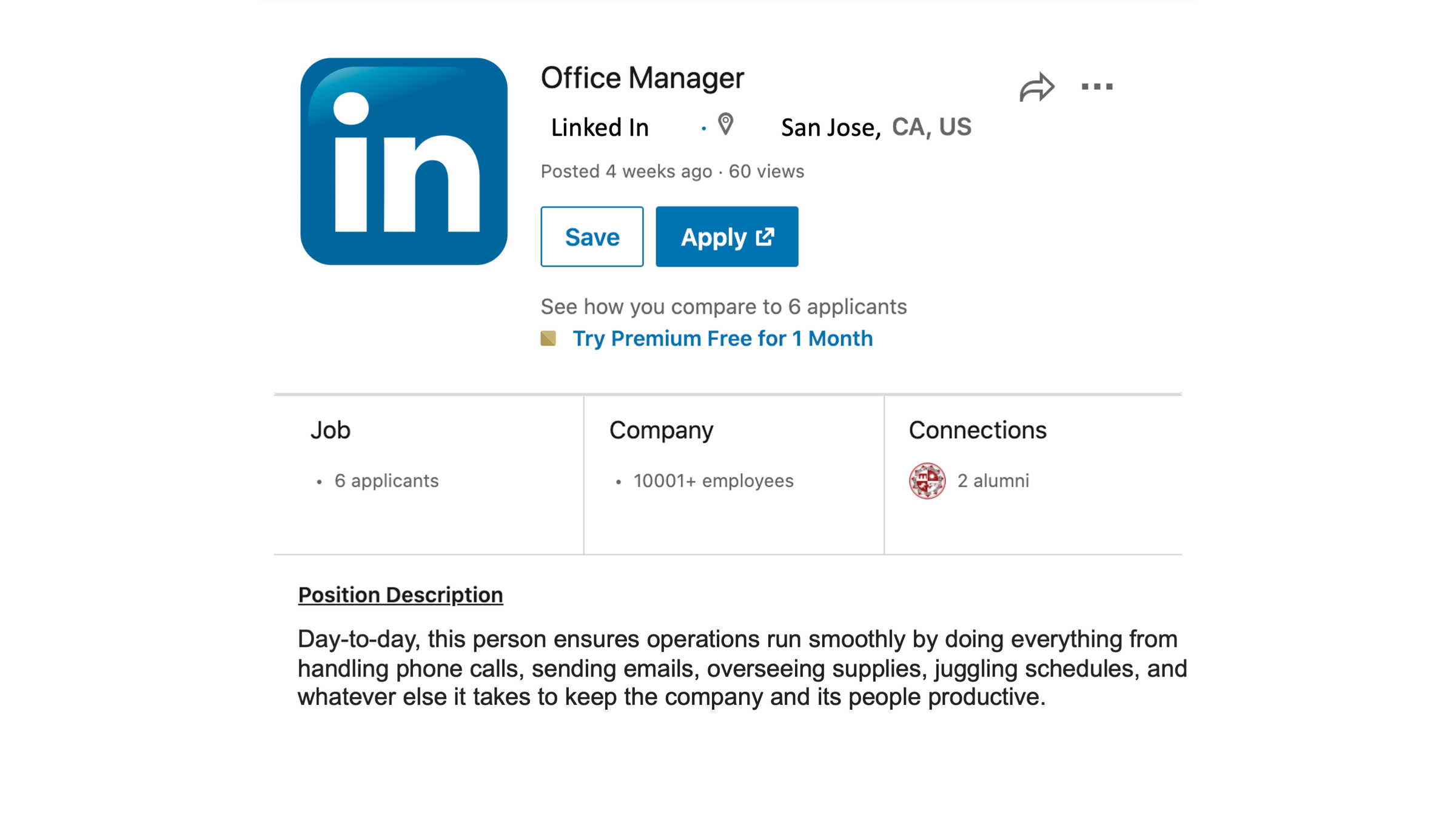Click the Office Manager job title
Image resolution: width=1456 pixels, height=819 pixels.
tap(642, 78)
